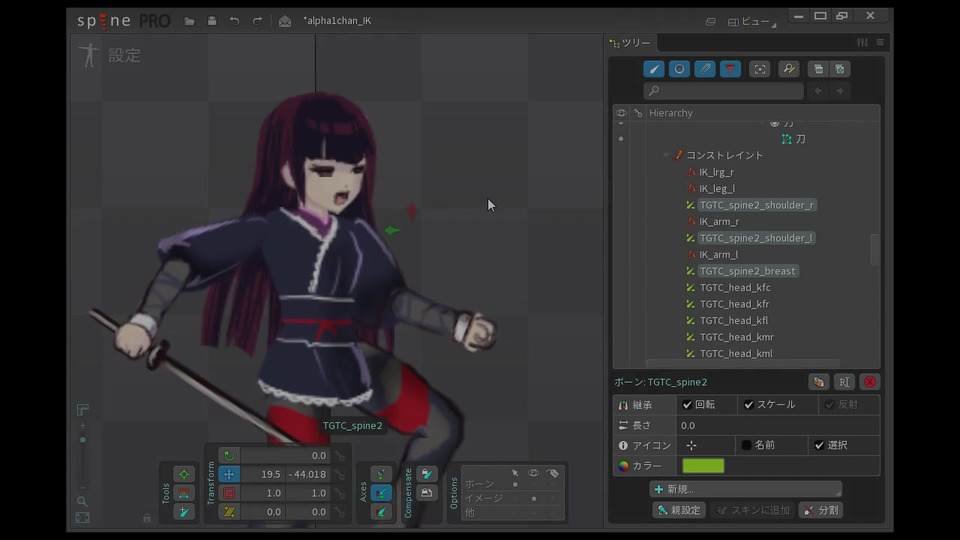Screen dimensions: 960x540
Task: Collapse the コンストレイント tree node
Action: (x=666, y=156)
